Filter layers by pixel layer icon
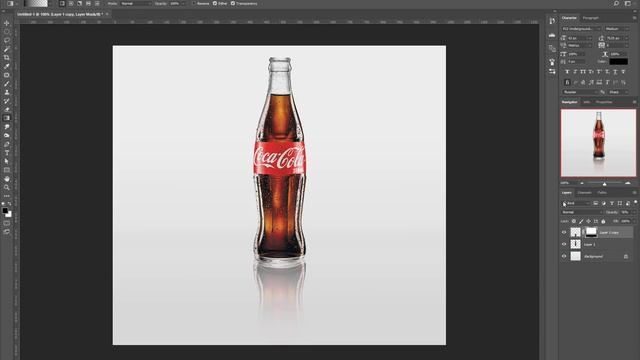Viewport: 640px width, 360px height. (596, 203)
